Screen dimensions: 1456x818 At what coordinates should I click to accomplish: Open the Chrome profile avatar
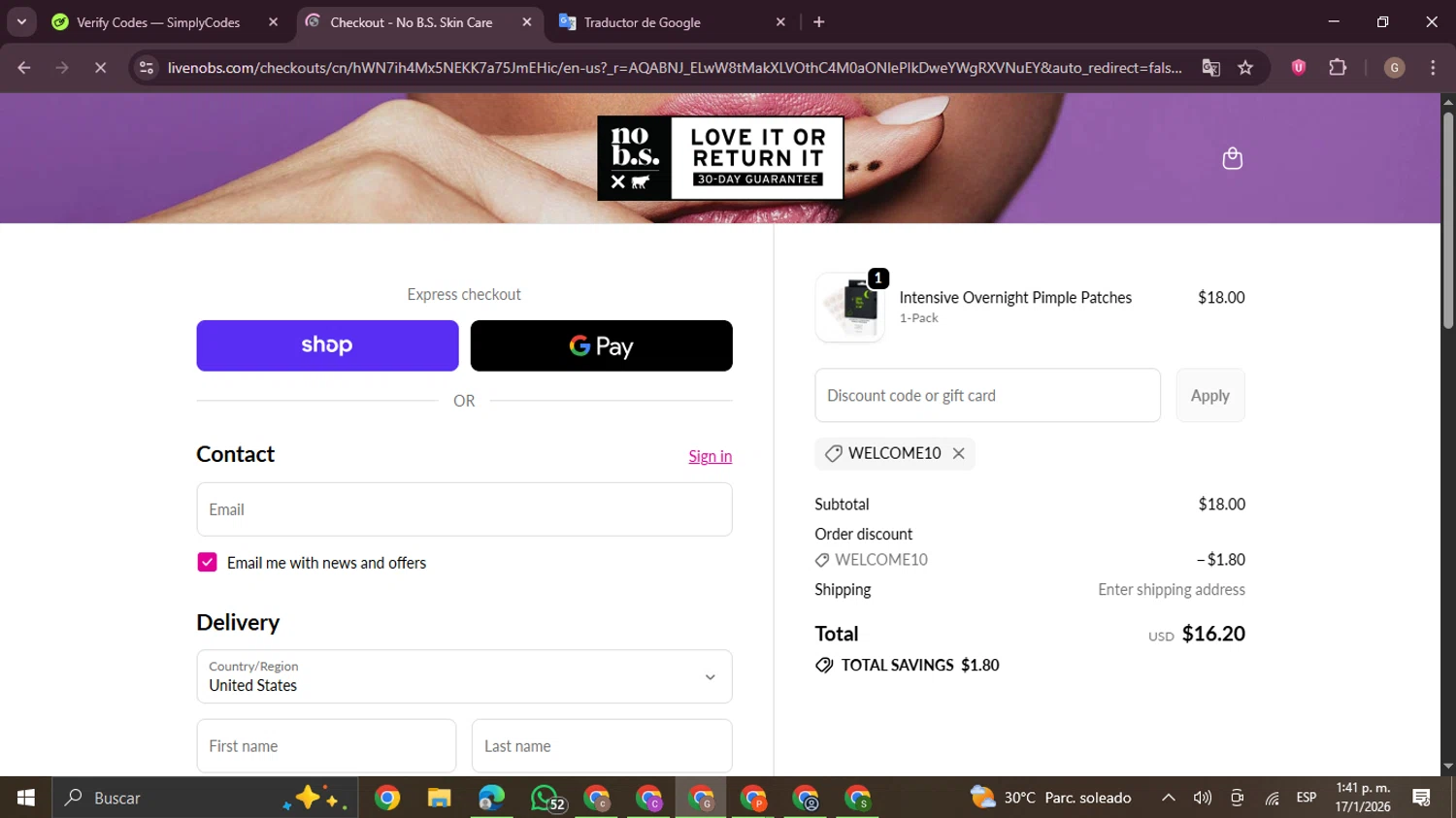tap(1394, 67)
